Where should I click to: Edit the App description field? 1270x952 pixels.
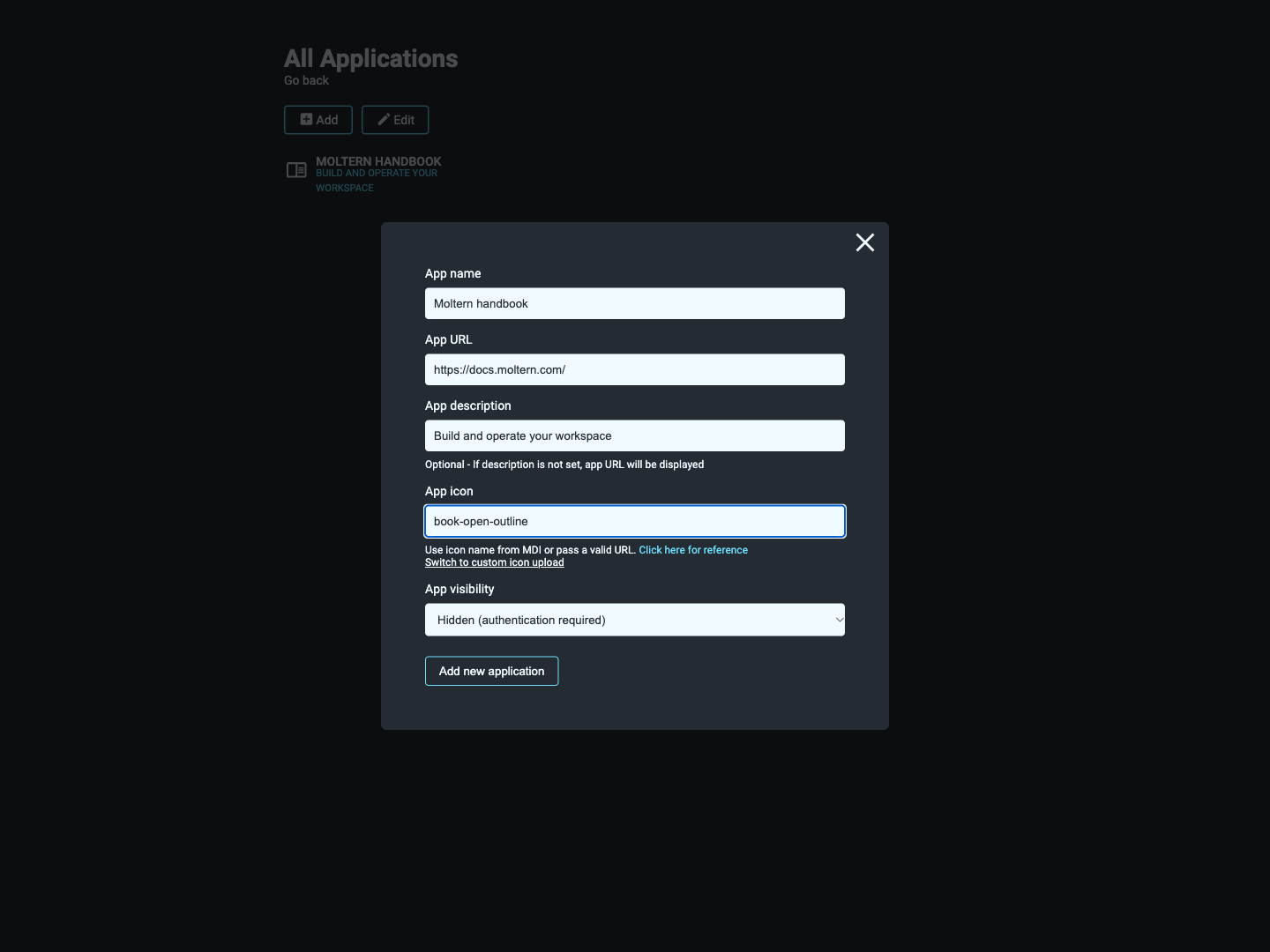(635, 435)
